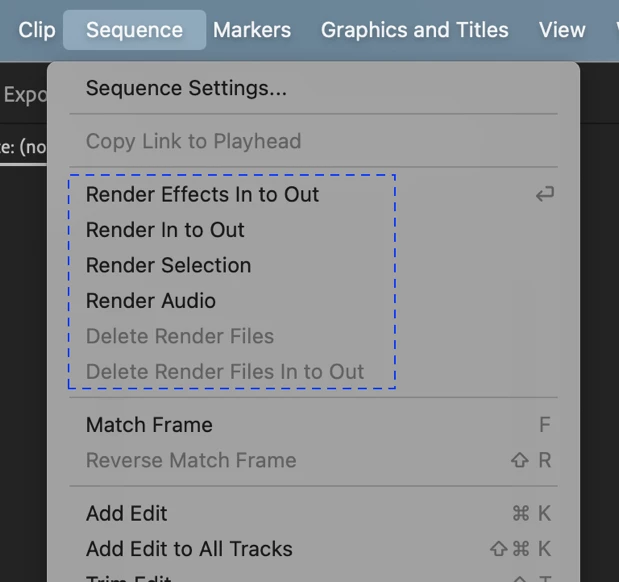Select Reverse Match Frame
The height and width of the screenshot is (582, 619).
pos(313,460)
